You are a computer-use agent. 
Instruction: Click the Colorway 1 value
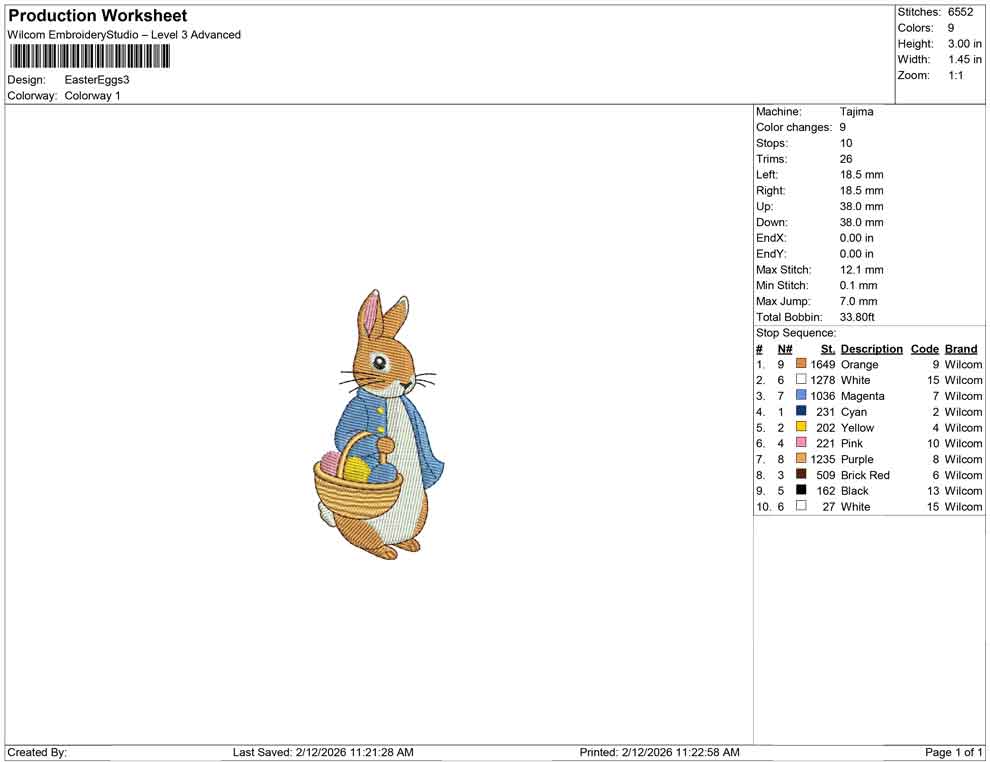point(92,96)
